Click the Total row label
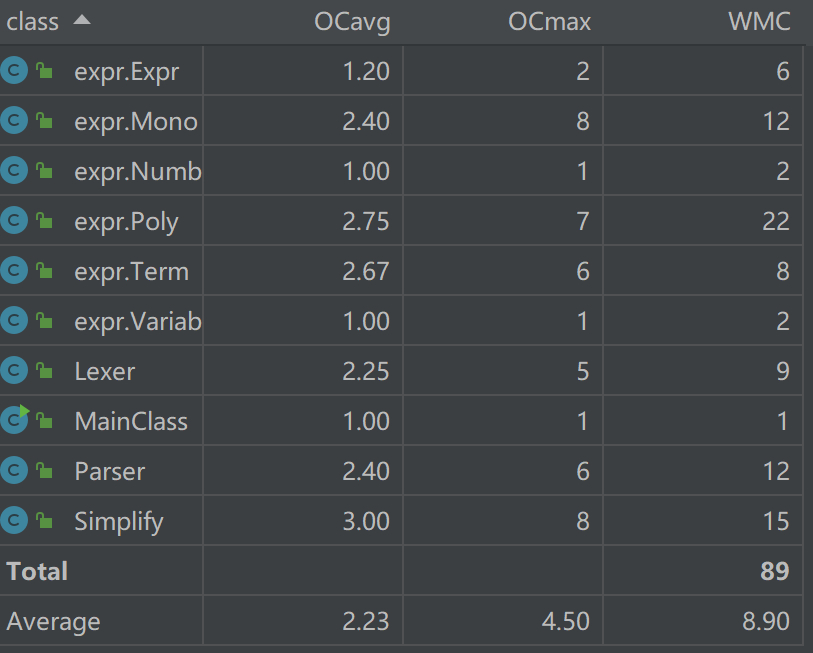The height and width of the screenshot is (653, 813). [x=37, y=571]
